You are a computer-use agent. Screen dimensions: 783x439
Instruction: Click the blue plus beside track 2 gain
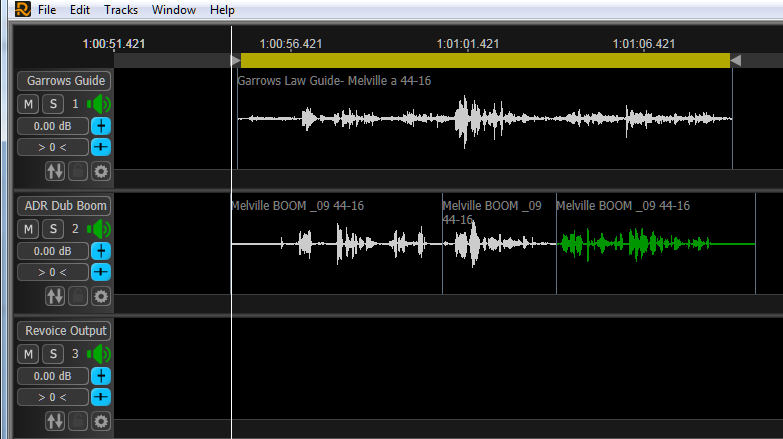(x=101, y=251)
